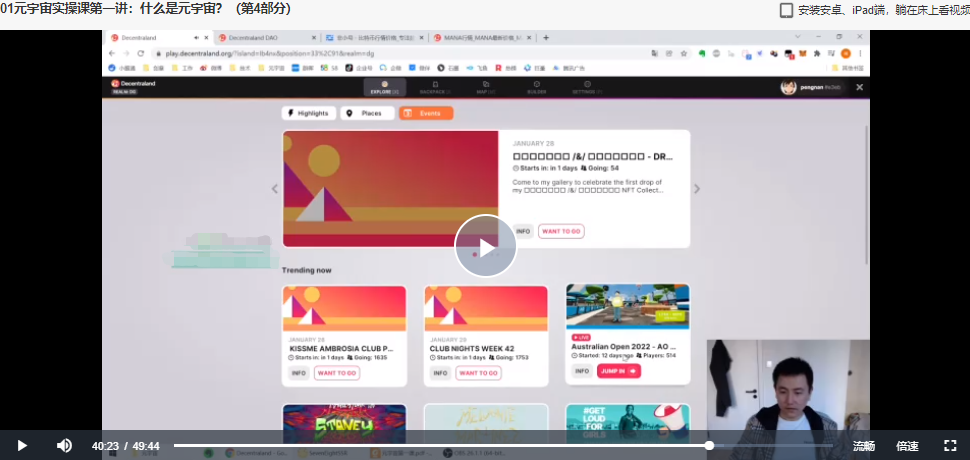Open the extensions puzzle piece icon

pos(817,54)
